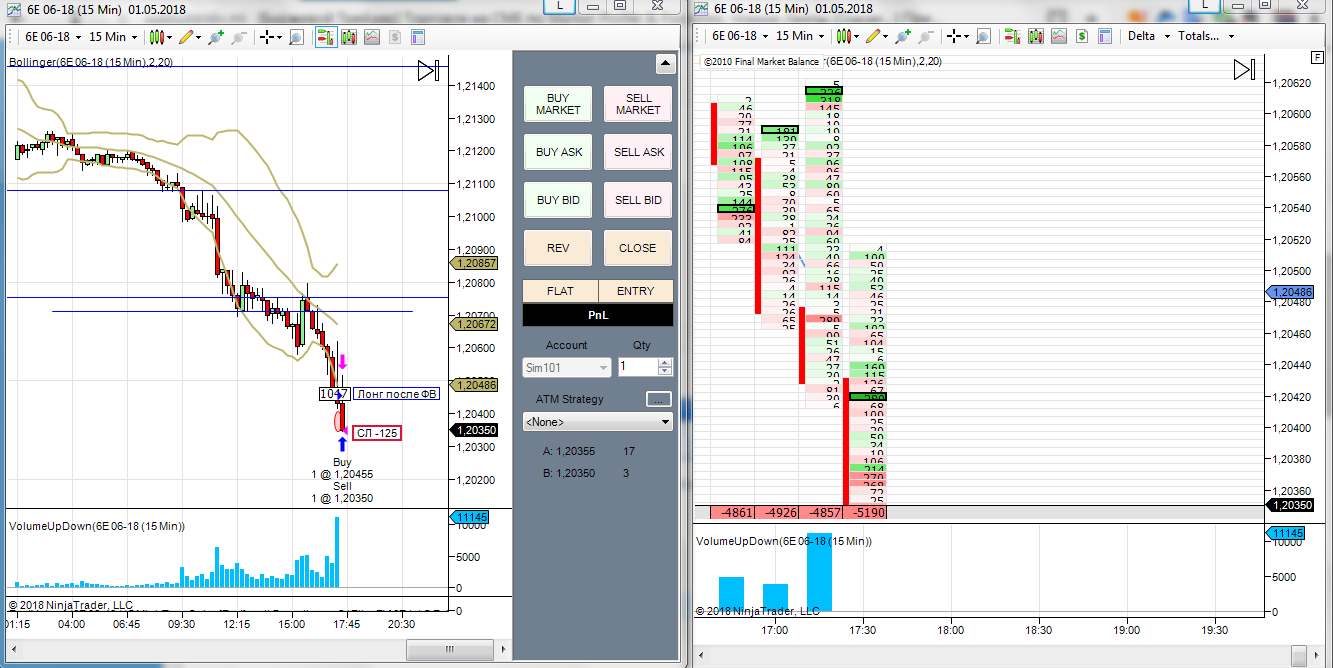This screenshot has height=668, width=1333.
Task: Click the zoom frame magnifier in right chart toolbar
Action: pyautogui.click(x=983, y=36)
